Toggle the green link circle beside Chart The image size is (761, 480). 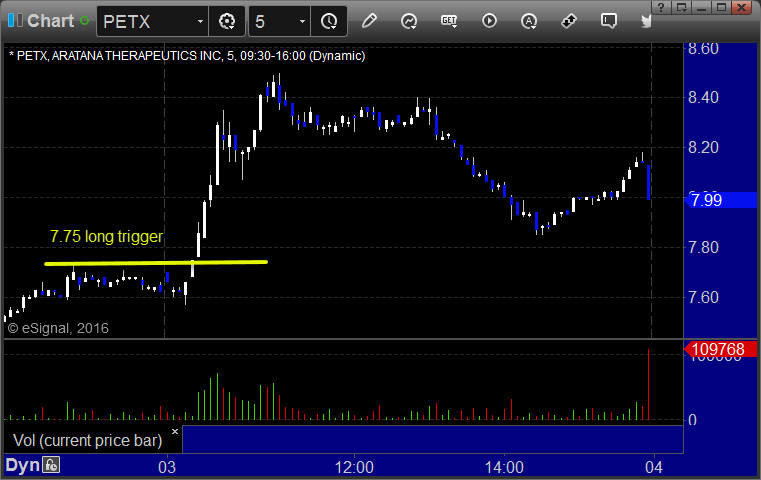point(84,21)
